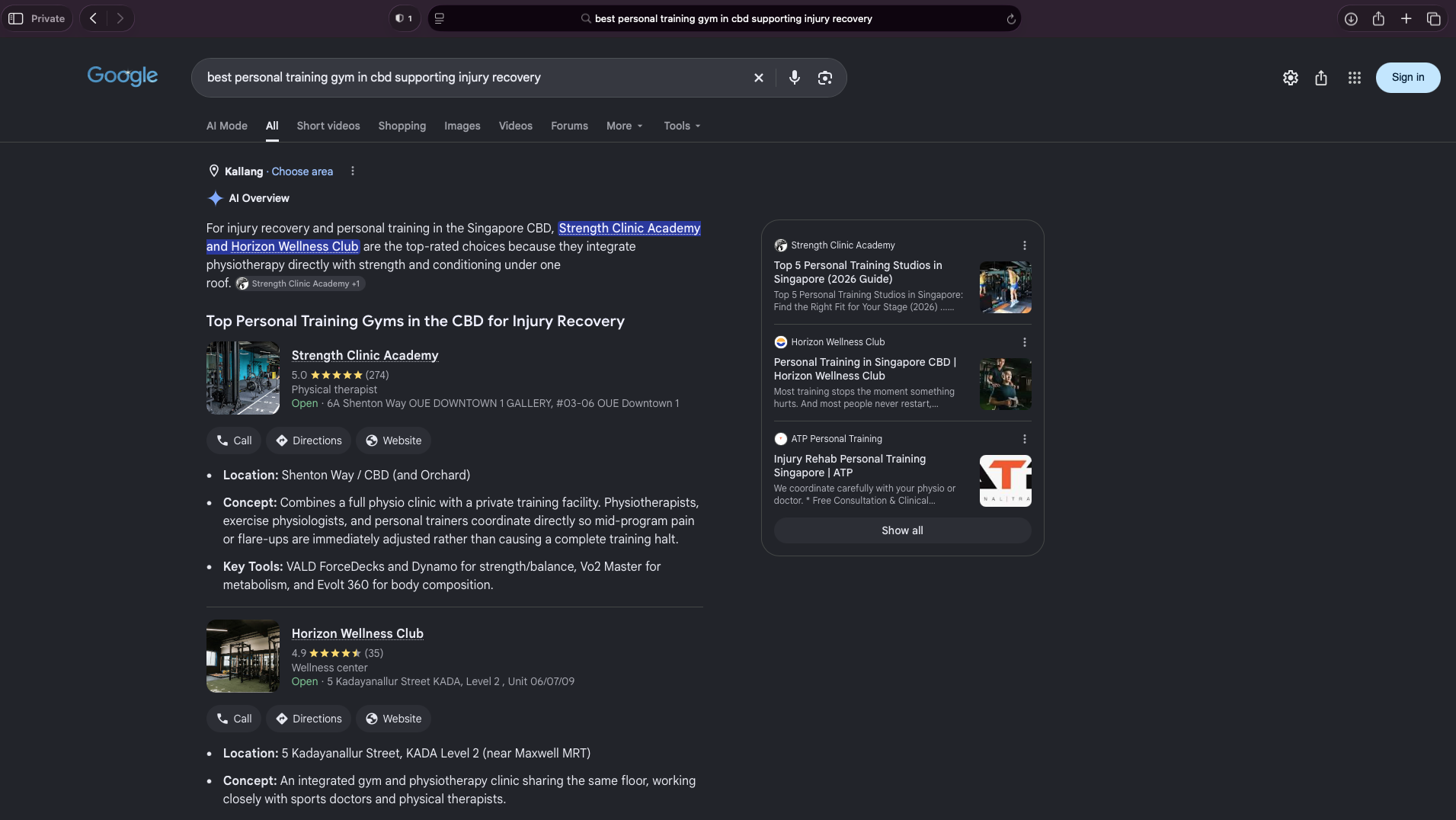1456x820 pixels.
Task: Expand the More search filters dropdown
Action: pos(624,126)
